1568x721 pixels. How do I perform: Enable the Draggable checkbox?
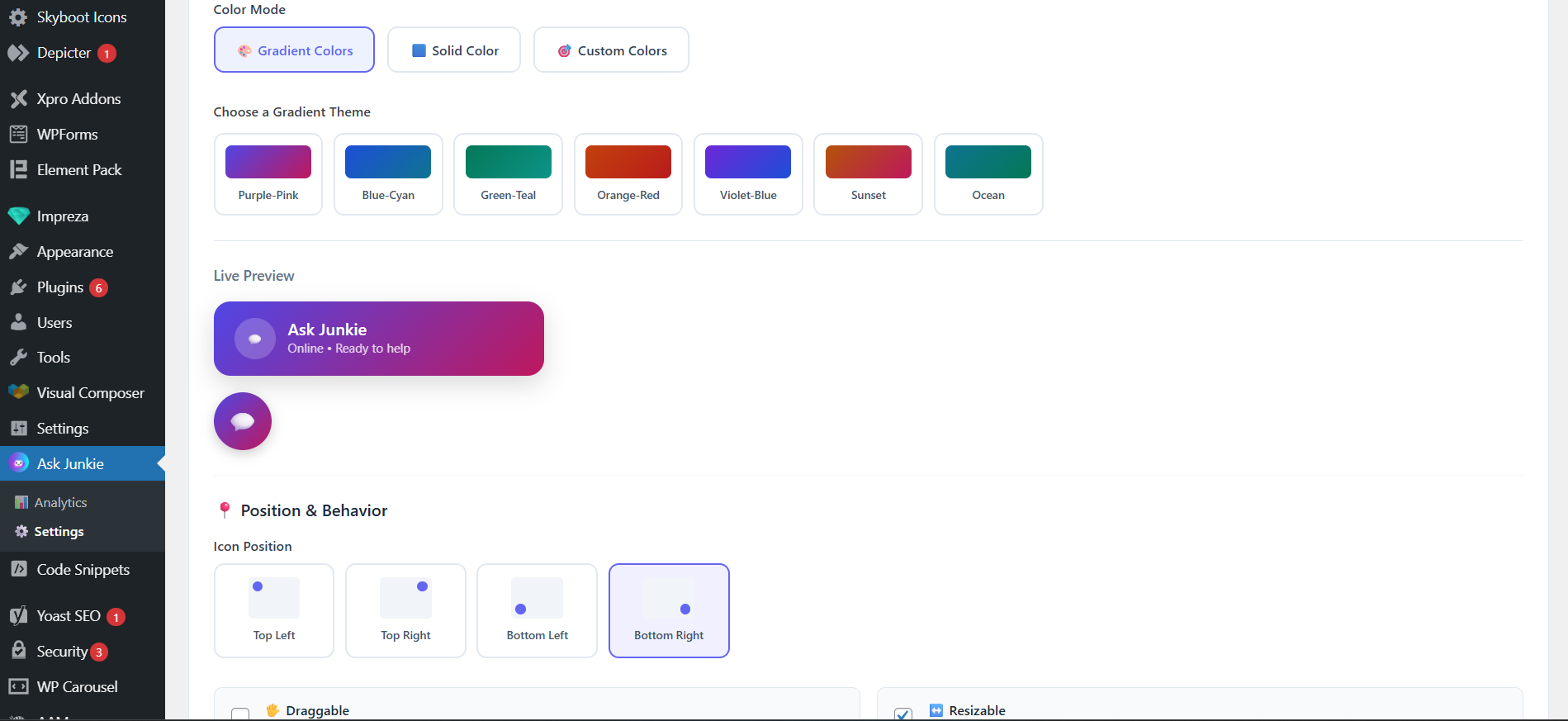[240, 714]
